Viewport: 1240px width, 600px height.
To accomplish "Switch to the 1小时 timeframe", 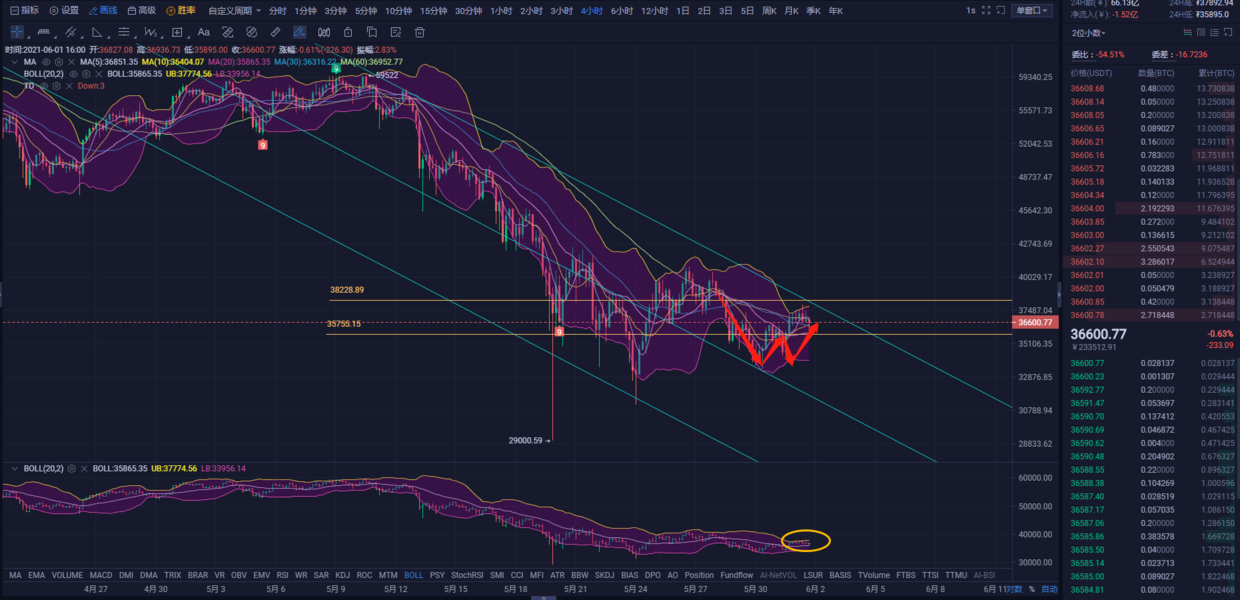I will (502, 10).
